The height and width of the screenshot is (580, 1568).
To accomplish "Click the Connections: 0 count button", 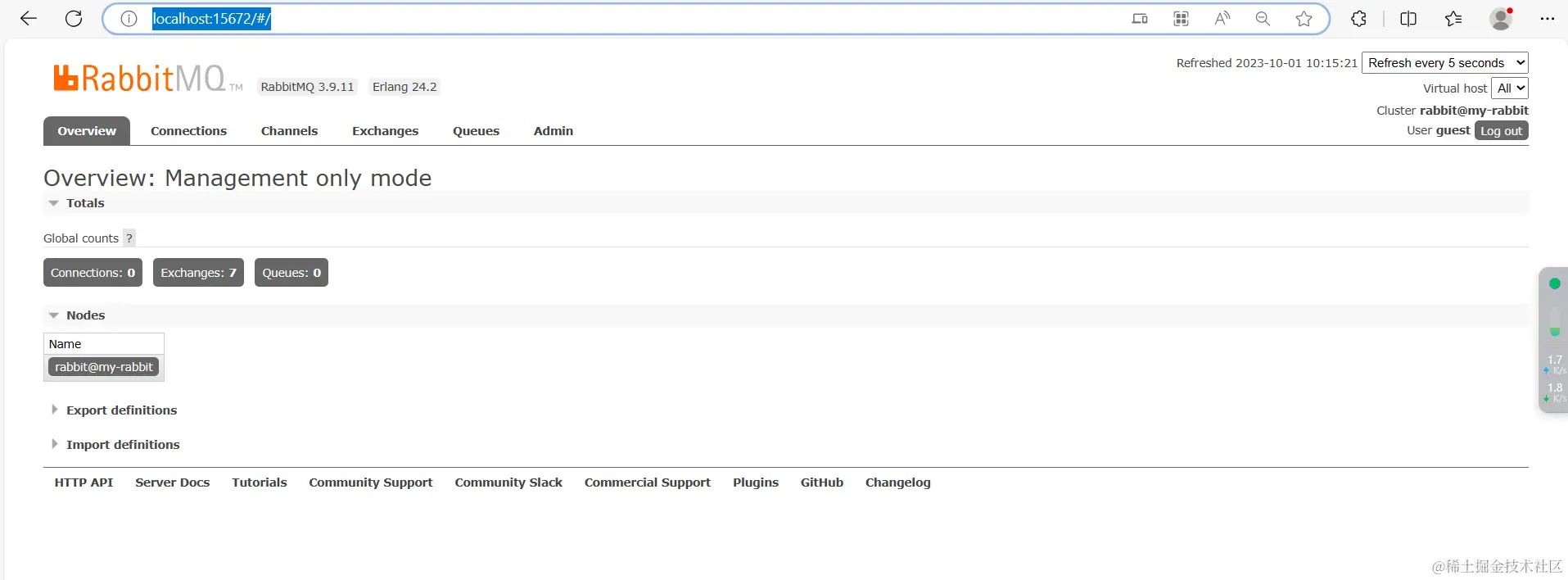I will [x=93, y=273].
